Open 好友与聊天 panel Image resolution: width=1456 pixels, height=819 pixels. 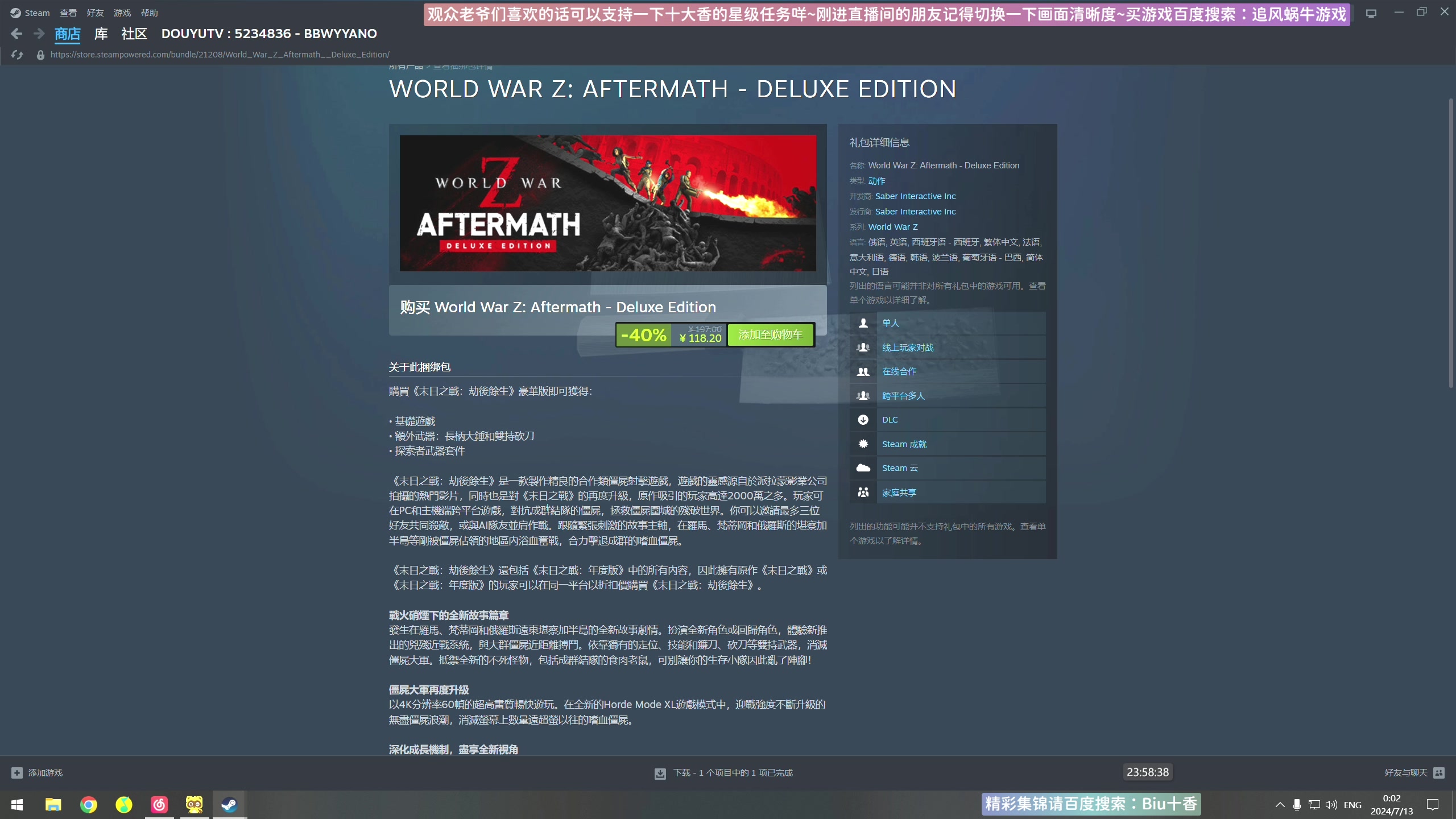tap(1406, 773)
